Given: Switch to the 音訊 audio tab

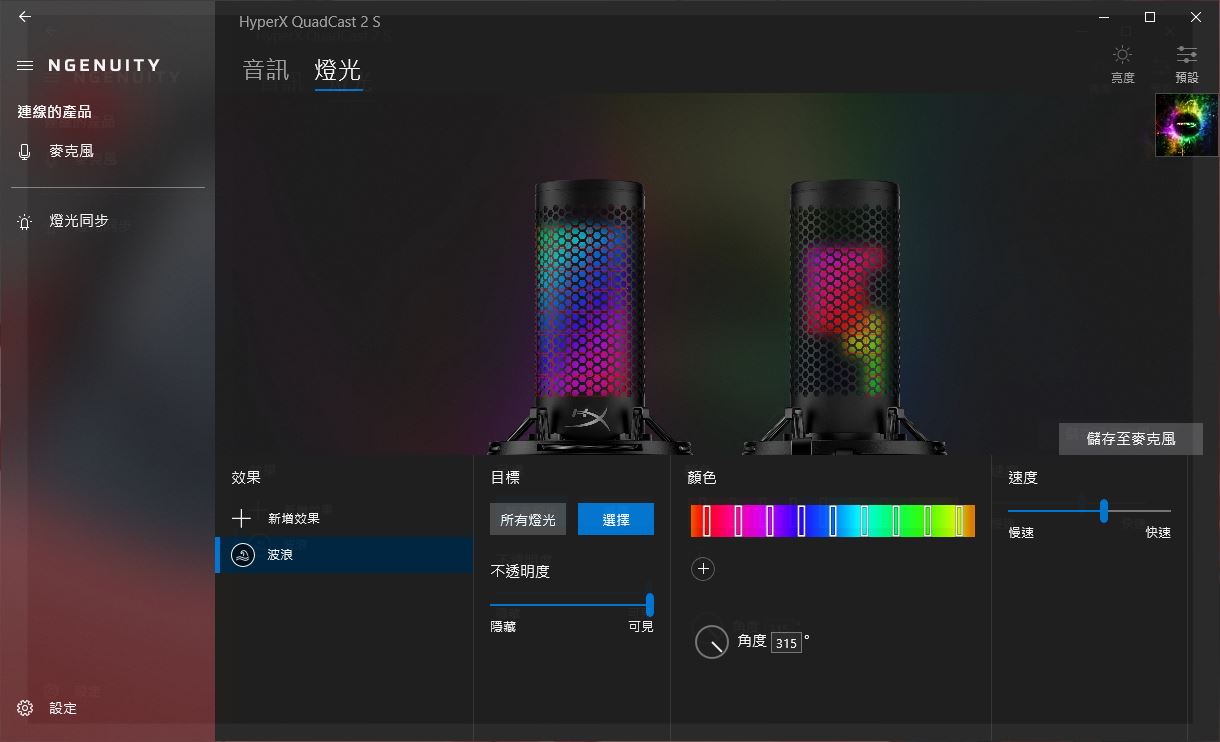Looking at the screenshot, I should pyautogui.click(x=266, y=70).
